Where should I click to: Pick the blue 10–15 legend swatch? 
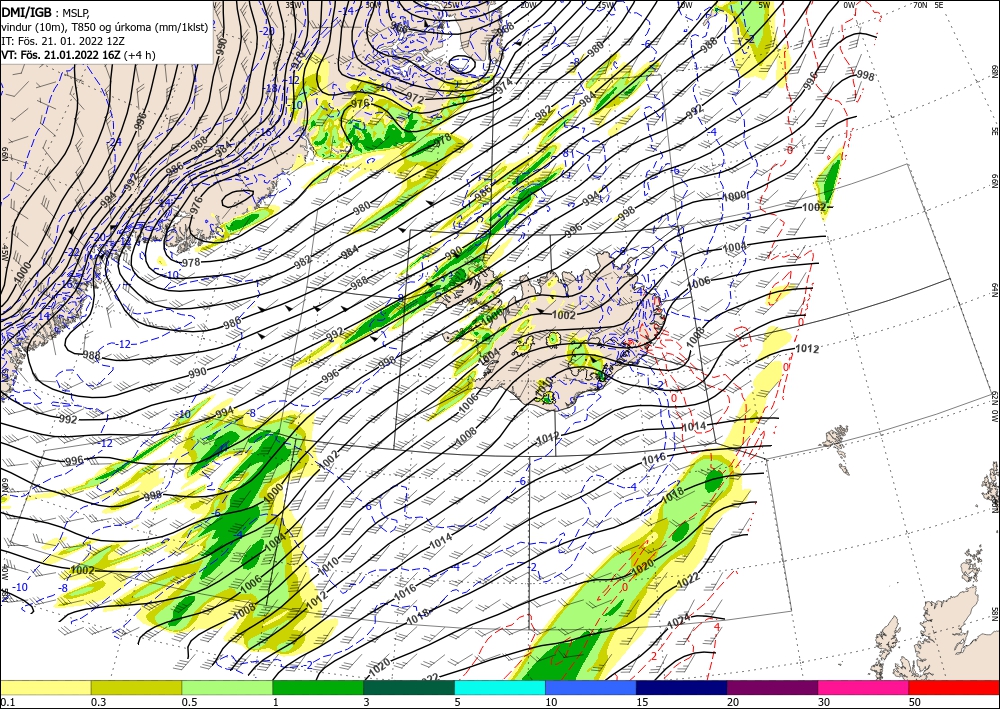591,687
